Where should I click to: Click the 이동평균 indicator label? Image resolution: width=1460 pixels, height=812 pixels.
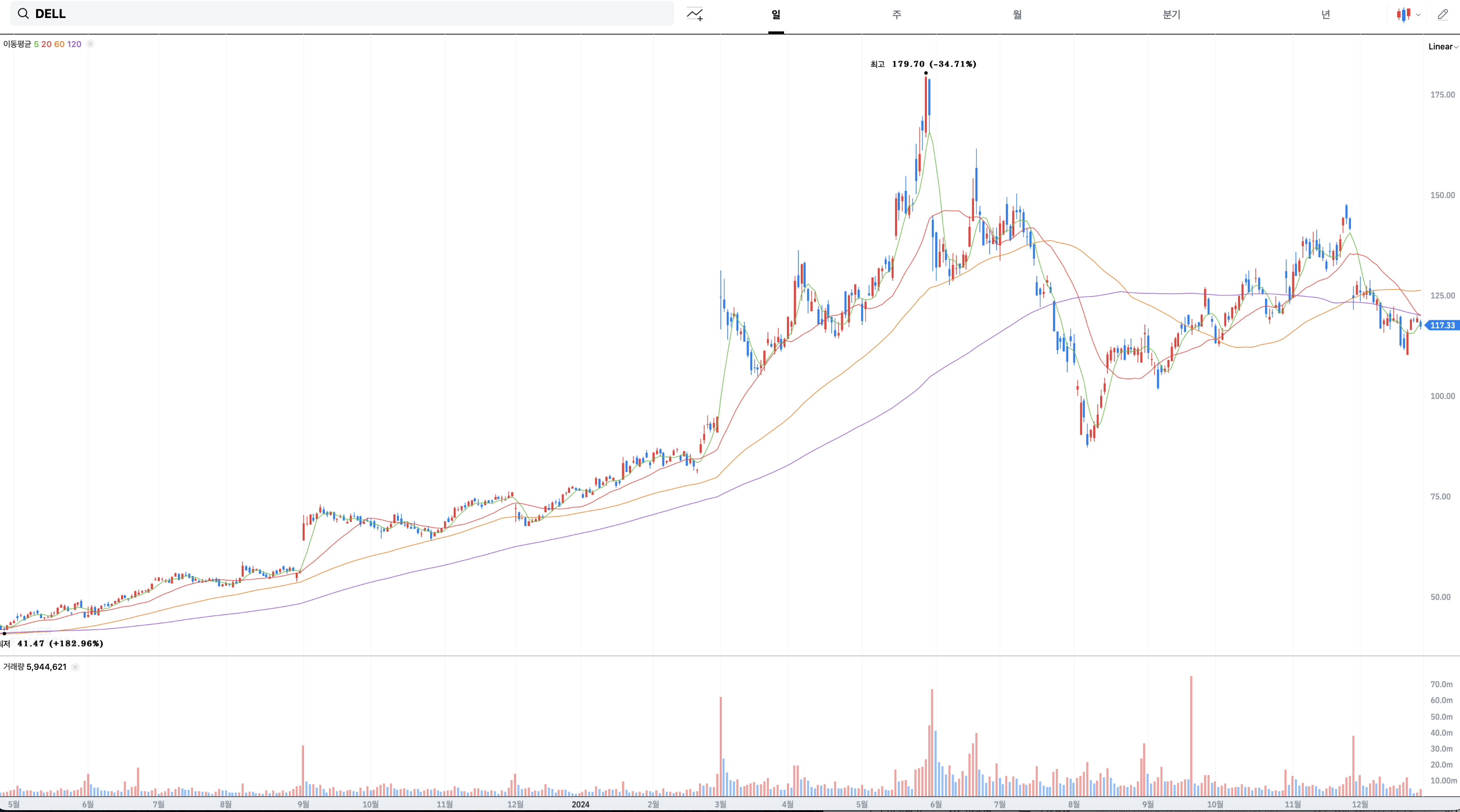point(17,44)
